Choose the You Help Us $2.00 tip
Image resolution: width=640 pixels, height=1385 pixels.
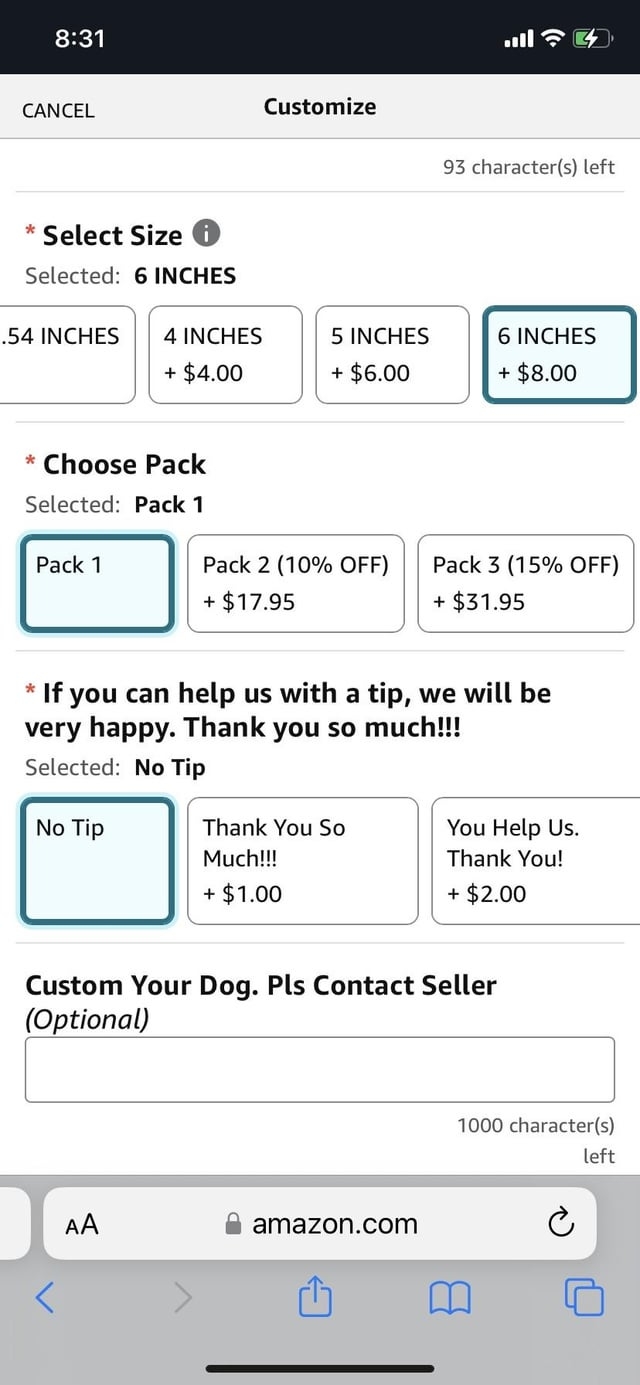tap(535, 860)
